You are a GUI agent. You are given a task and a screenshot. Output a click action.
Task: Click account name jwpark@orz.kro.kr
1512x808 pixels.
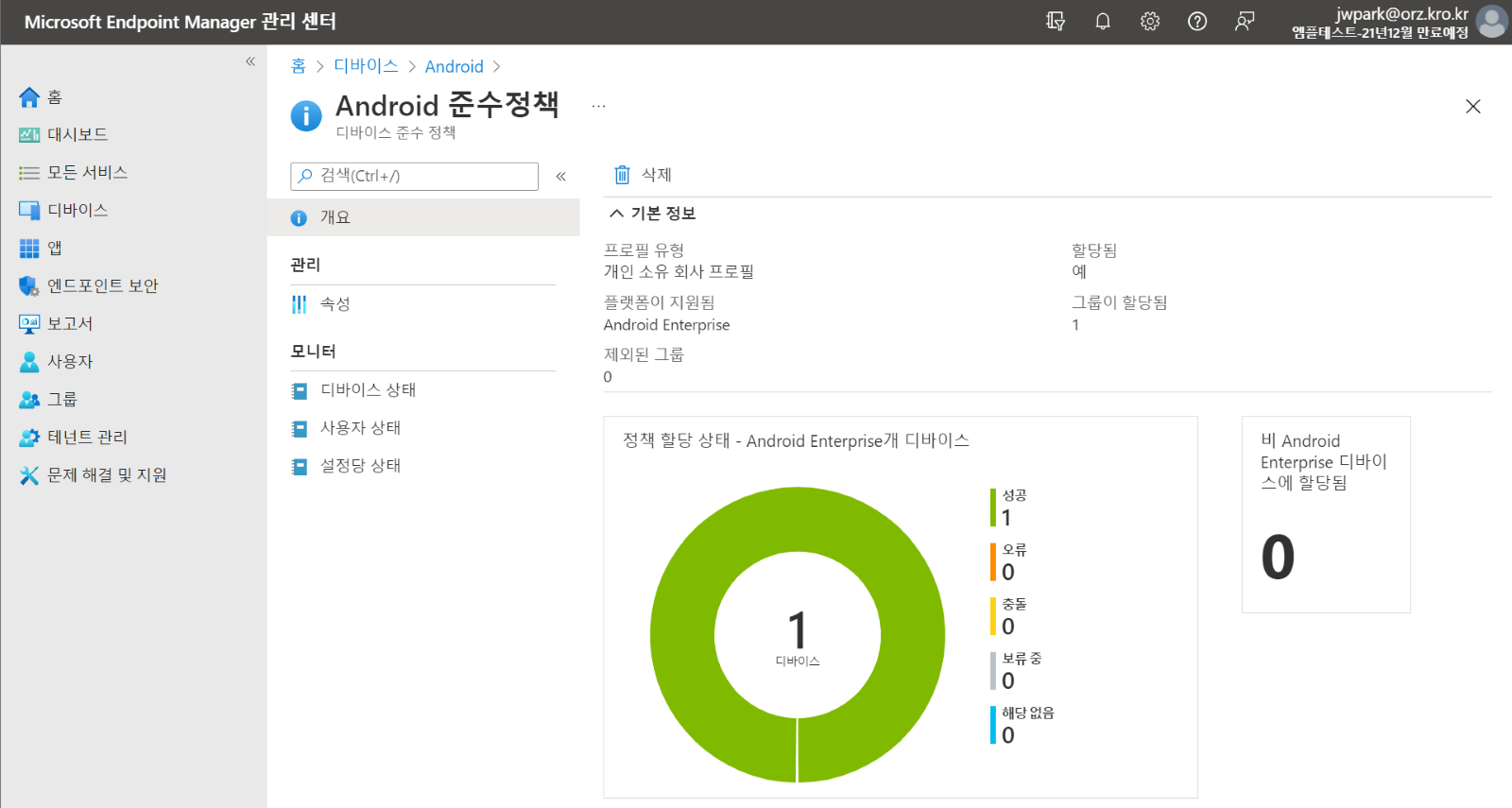1401,13
